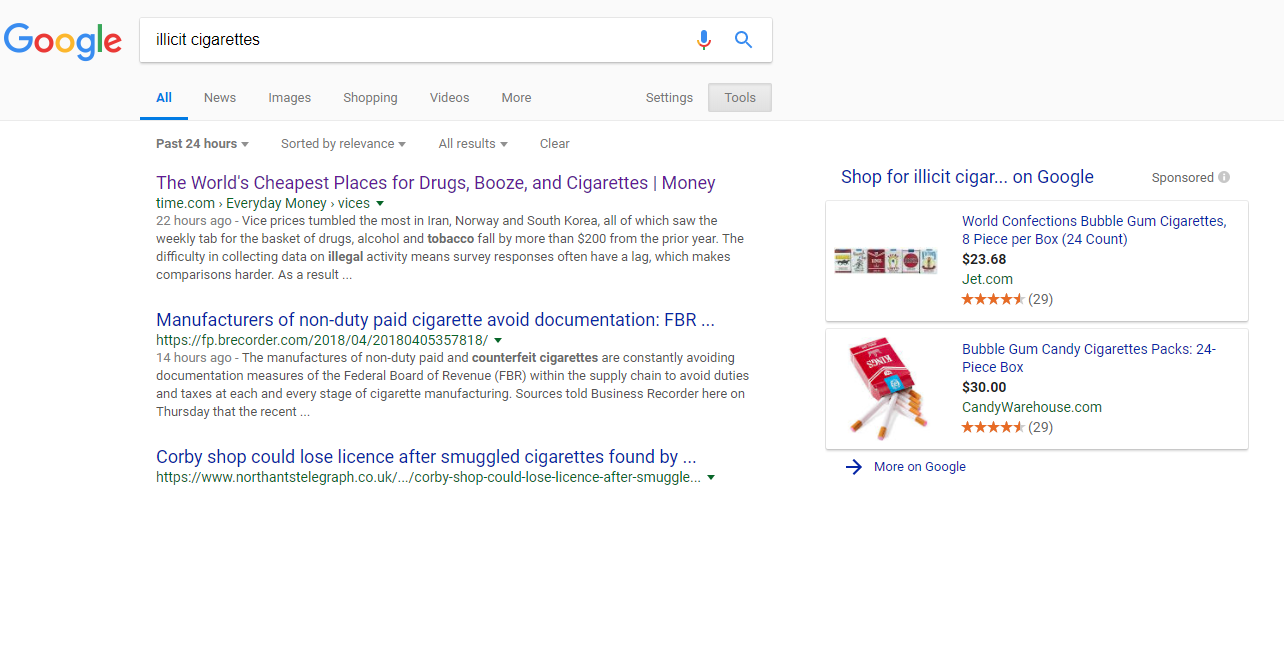Open the Sorted by relevance dropdown

(x=343, y=144)
